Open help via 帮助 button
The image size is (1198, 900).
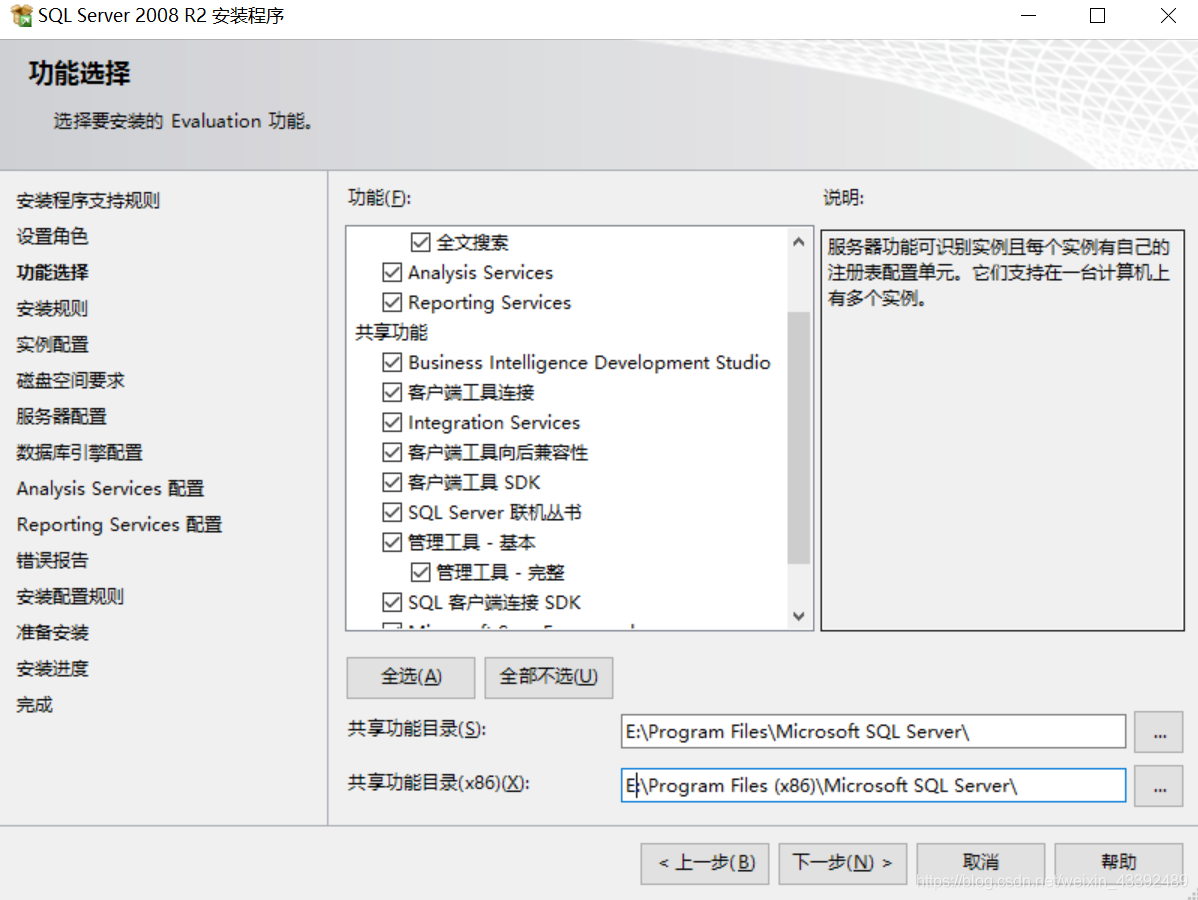tap(1119, 863)
